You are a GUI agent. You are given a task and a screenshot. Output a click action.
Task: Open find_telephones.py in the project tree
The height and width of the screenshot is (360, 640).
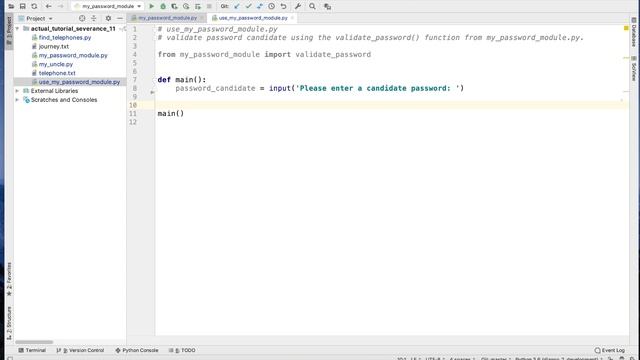pos(65,38)
